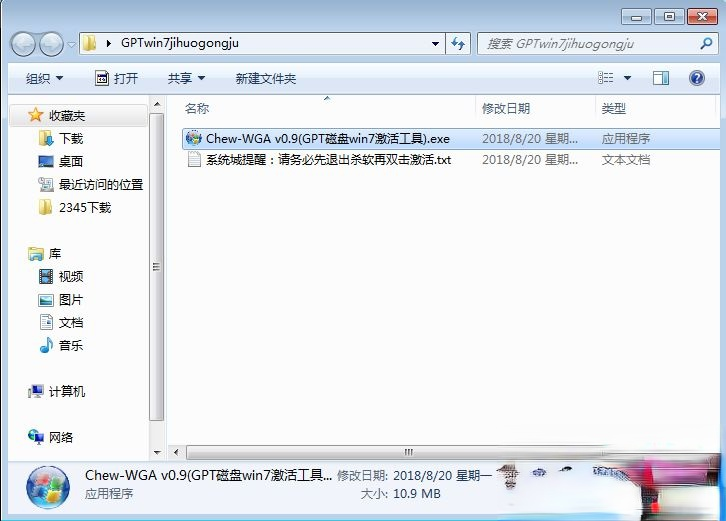Sort by the 名称 column header
Screen dimensions: 726x521
(197, 108)
